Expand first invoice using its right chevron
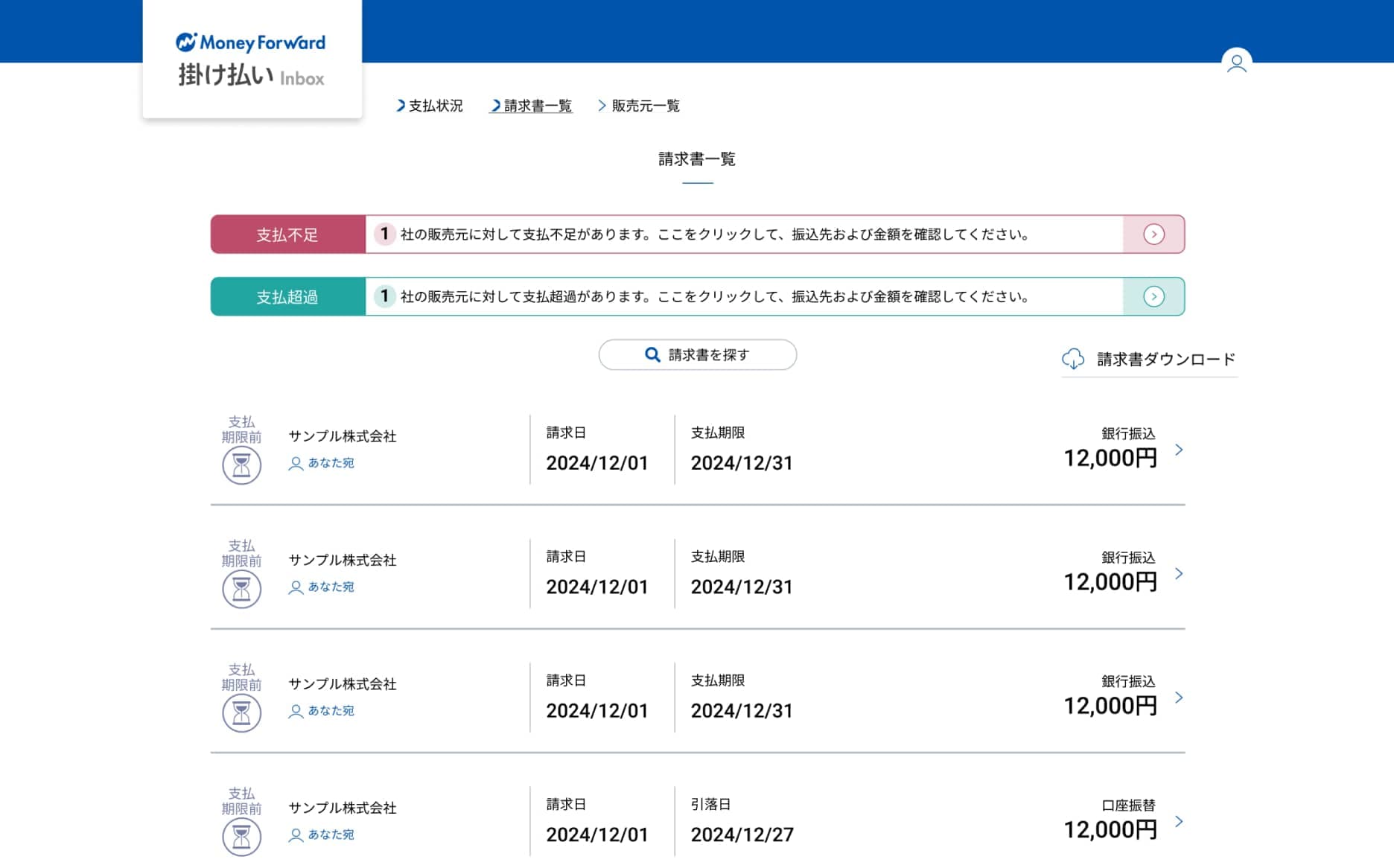The height and width of the screenshot is (868, 1394). (x=1179, y=450)
